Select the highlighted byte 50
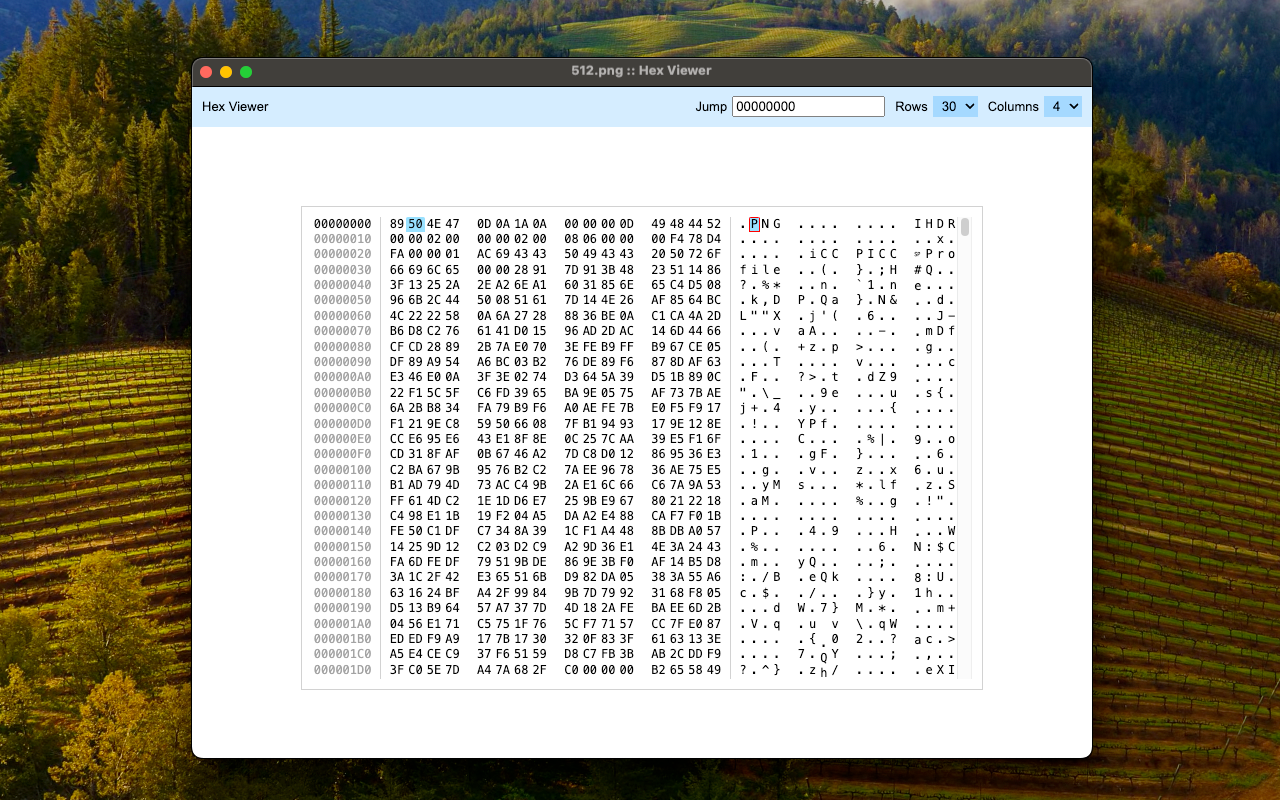 [x=415, y=223]
